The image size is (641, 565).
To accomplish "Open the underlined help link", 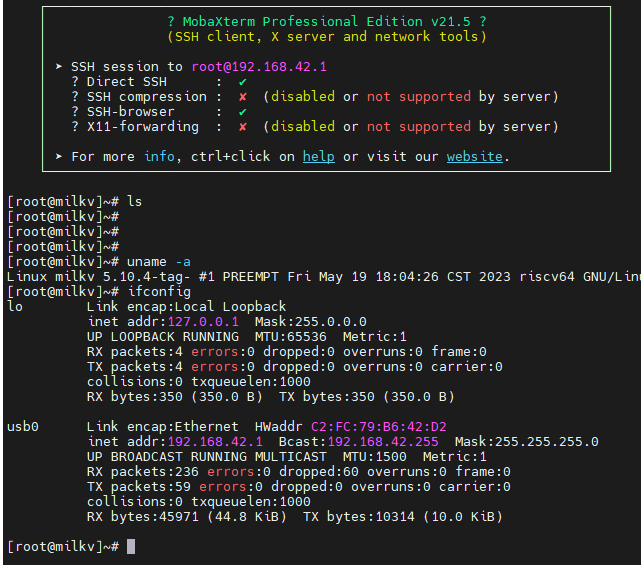I will point(318,157).
